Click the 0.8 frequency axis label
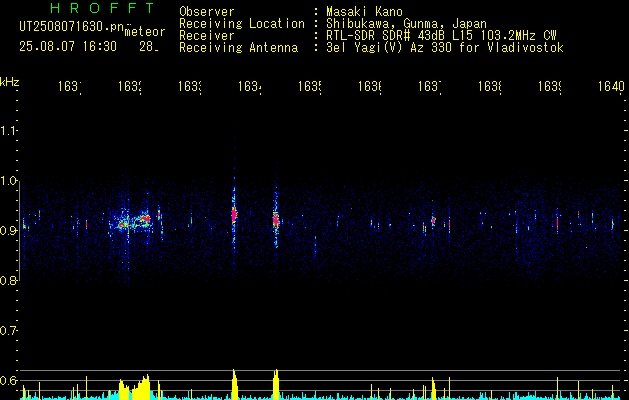The height and width of the screenshot is (400, 629). point(8,280)
